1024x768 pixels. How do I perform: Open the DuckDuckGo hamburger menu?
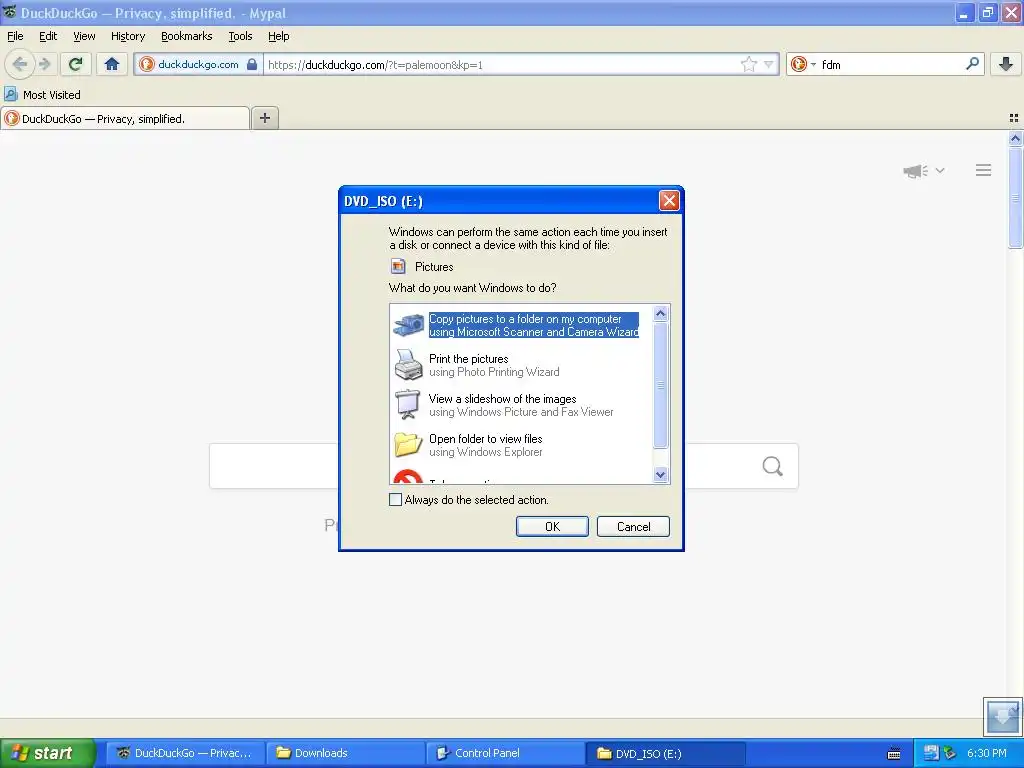tap(984, 170)
